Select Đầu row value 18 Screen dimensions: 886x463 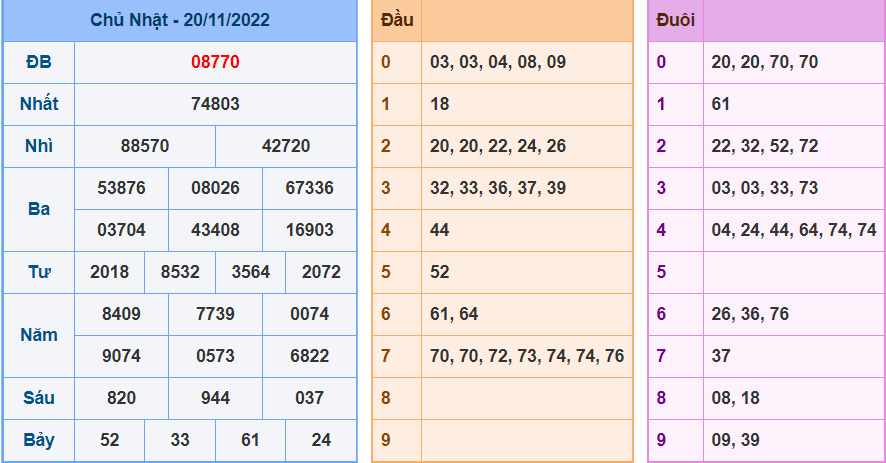[440, 104]
